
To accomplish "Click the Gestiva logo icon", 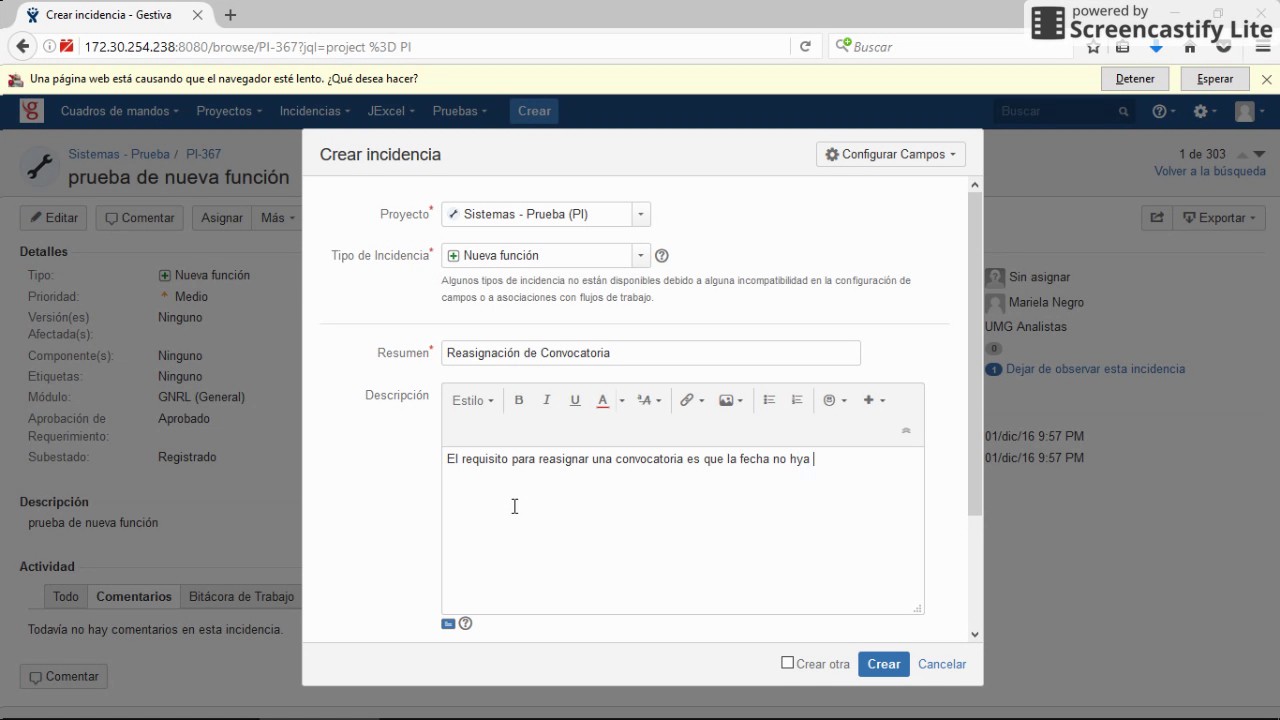I will click(32, 111).
